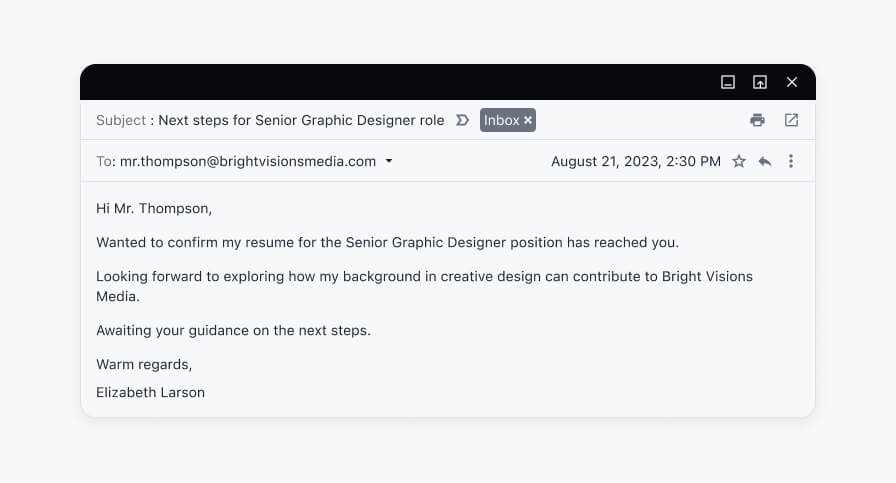The width and height of the screenshot is (896, 483).
Task: Star this email
Action: click(x=739, y=161)
